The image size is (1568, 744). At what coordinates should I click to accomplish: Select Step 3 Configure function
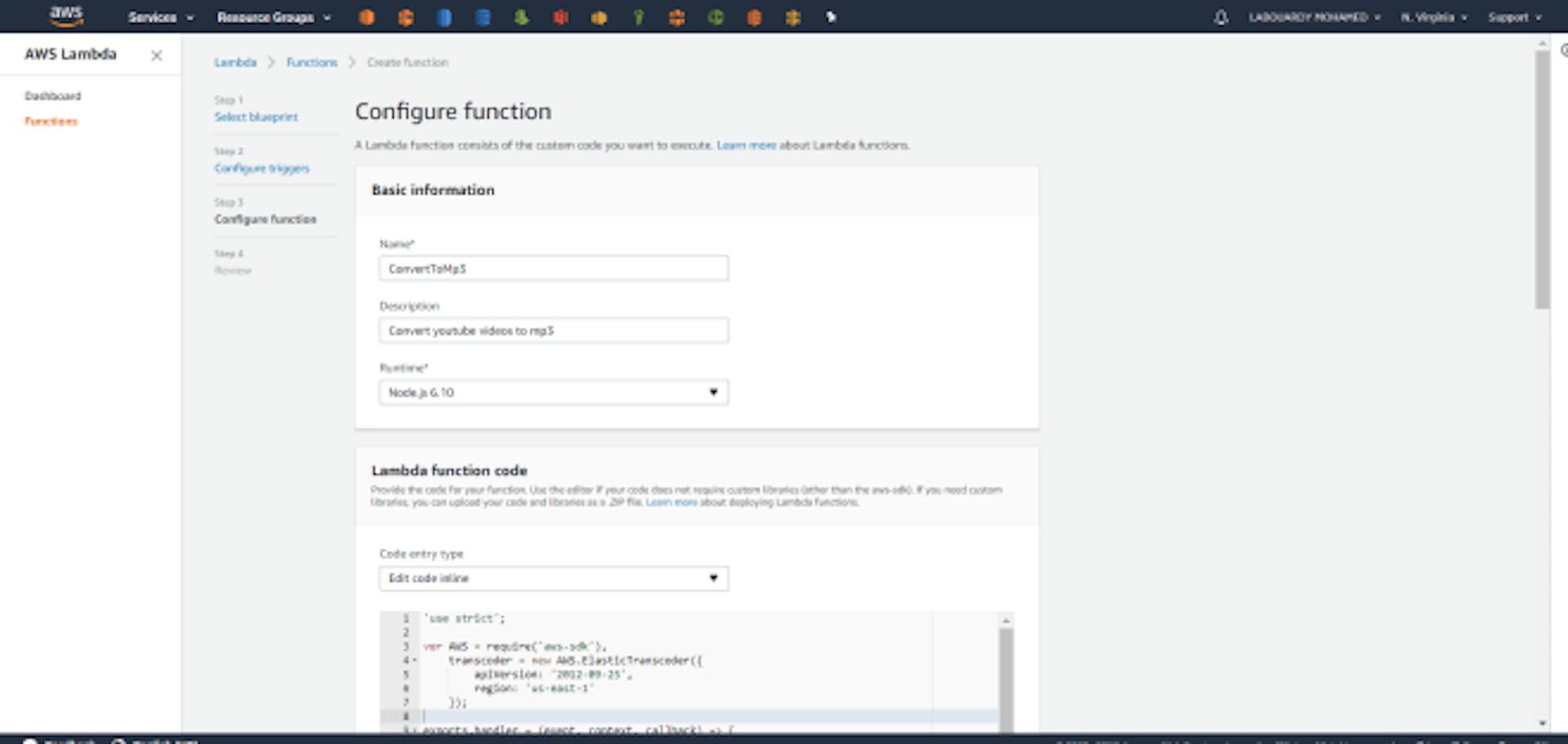(265, 219)
